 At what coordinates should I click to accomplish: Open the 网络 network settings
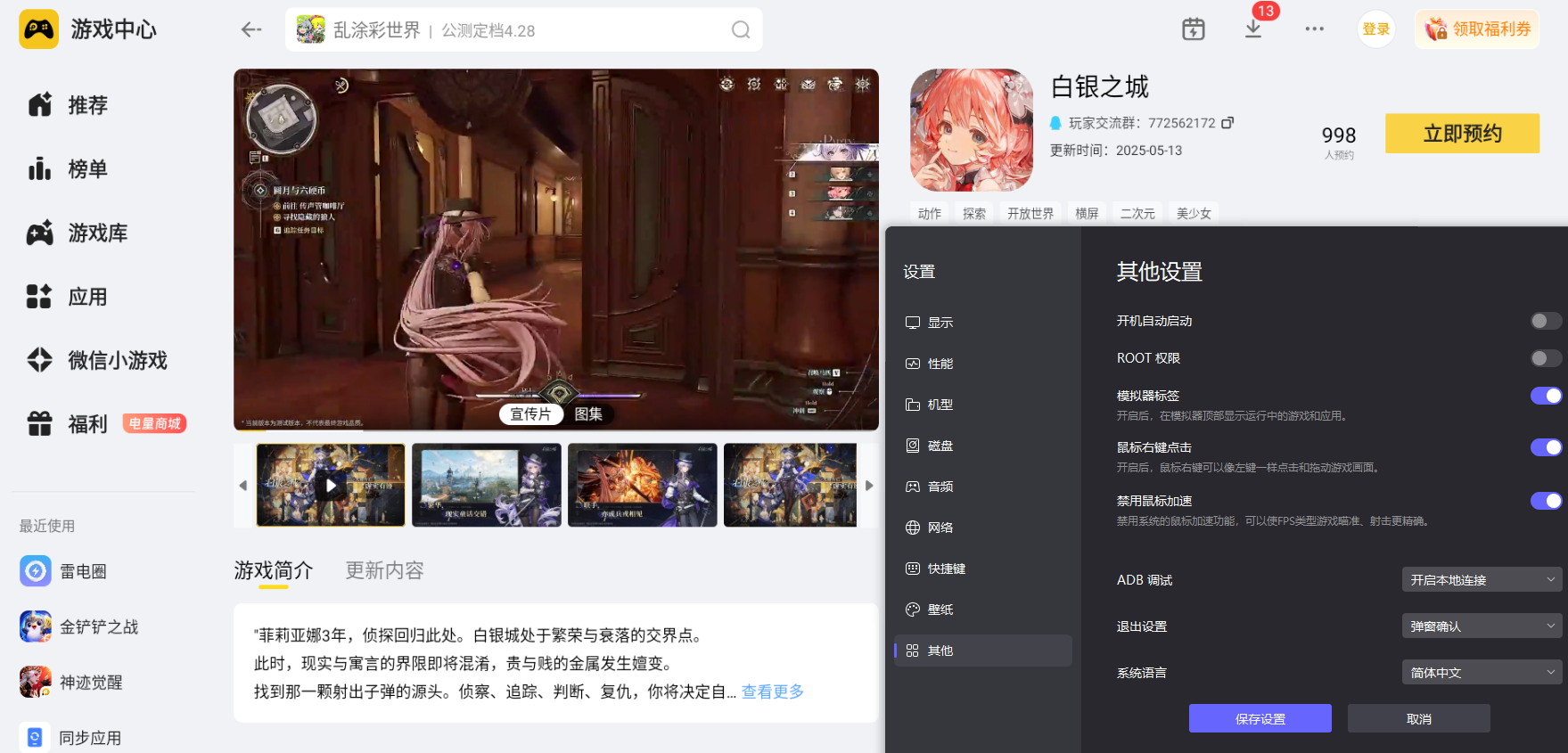982,528
